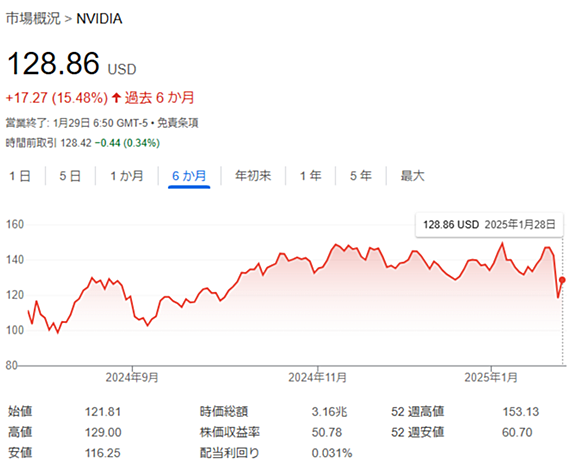586x471 pixels.
Task: Click the 営業終了 timestamp text
Action: (x=77, y=123)
